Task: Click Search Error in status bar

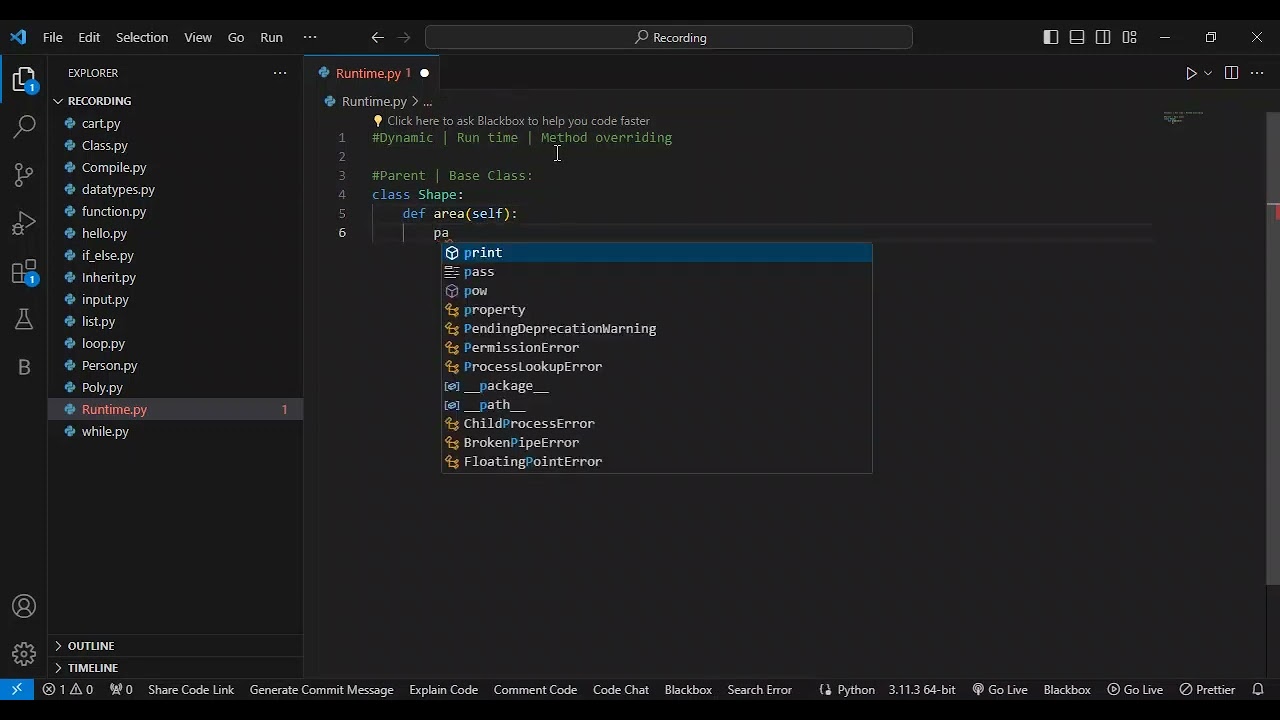Action: click(x=759, y=690)
